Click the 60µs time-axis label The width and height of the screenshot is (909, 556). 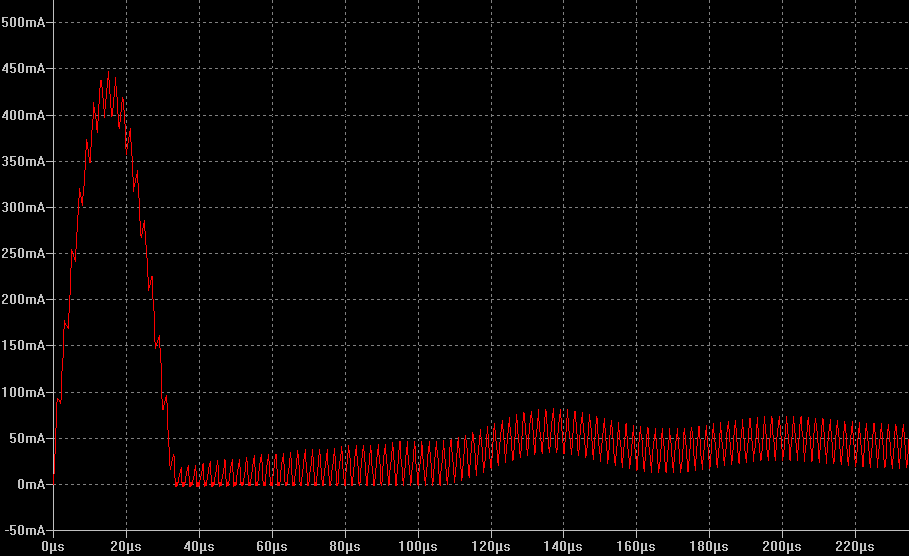[x=272, y=546]
